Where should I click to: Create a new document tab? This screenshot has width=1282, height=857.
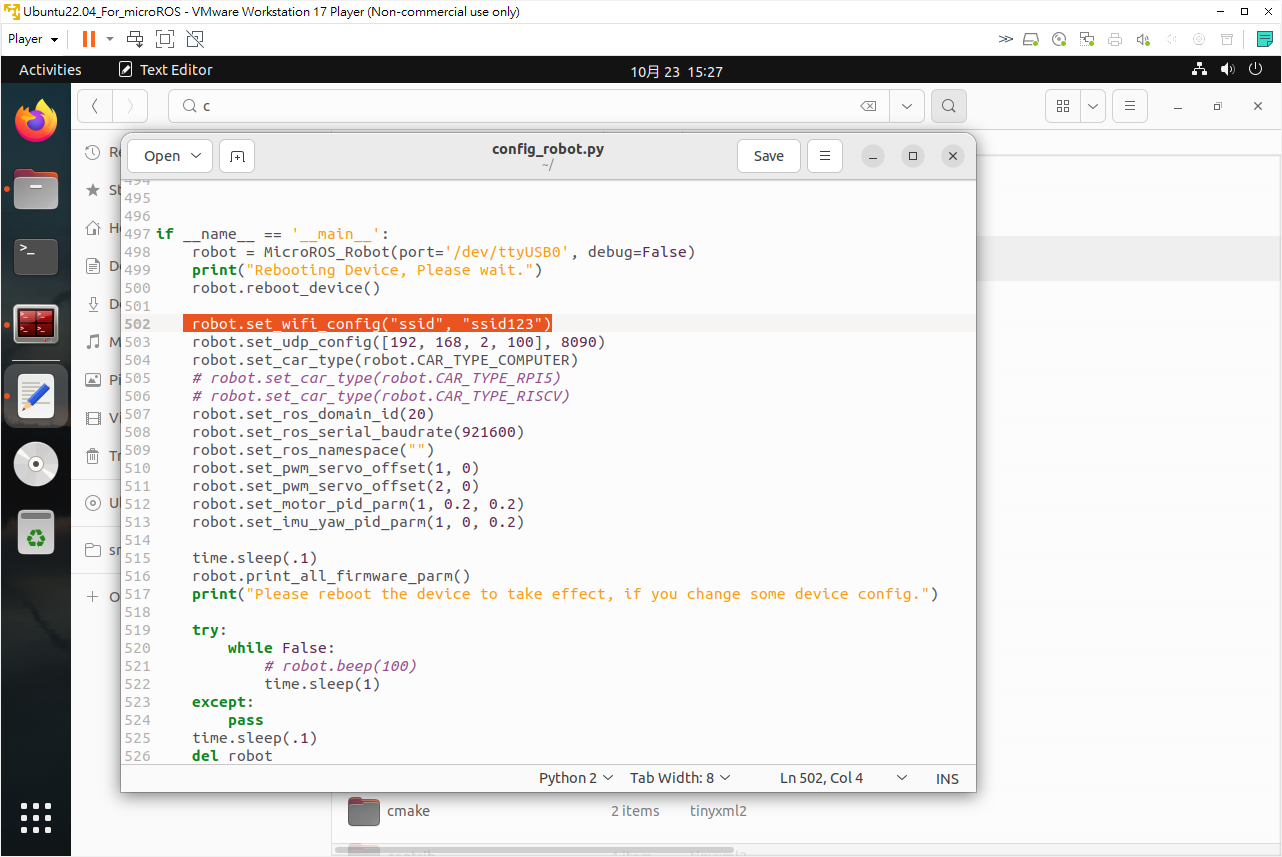(x=237, y=156)
